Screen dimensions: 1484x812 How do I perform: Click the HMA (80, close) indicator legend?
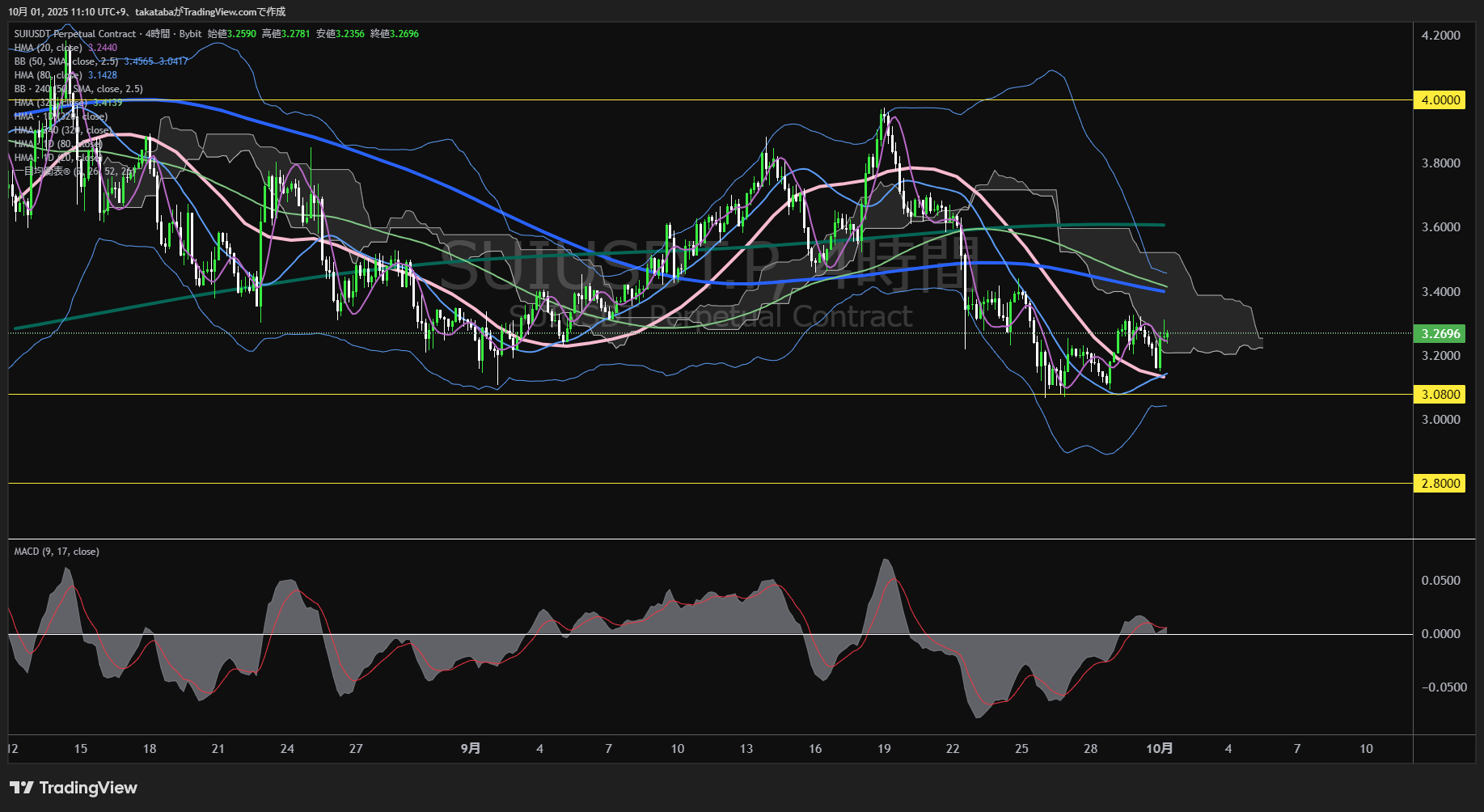[x=49, y=75]
